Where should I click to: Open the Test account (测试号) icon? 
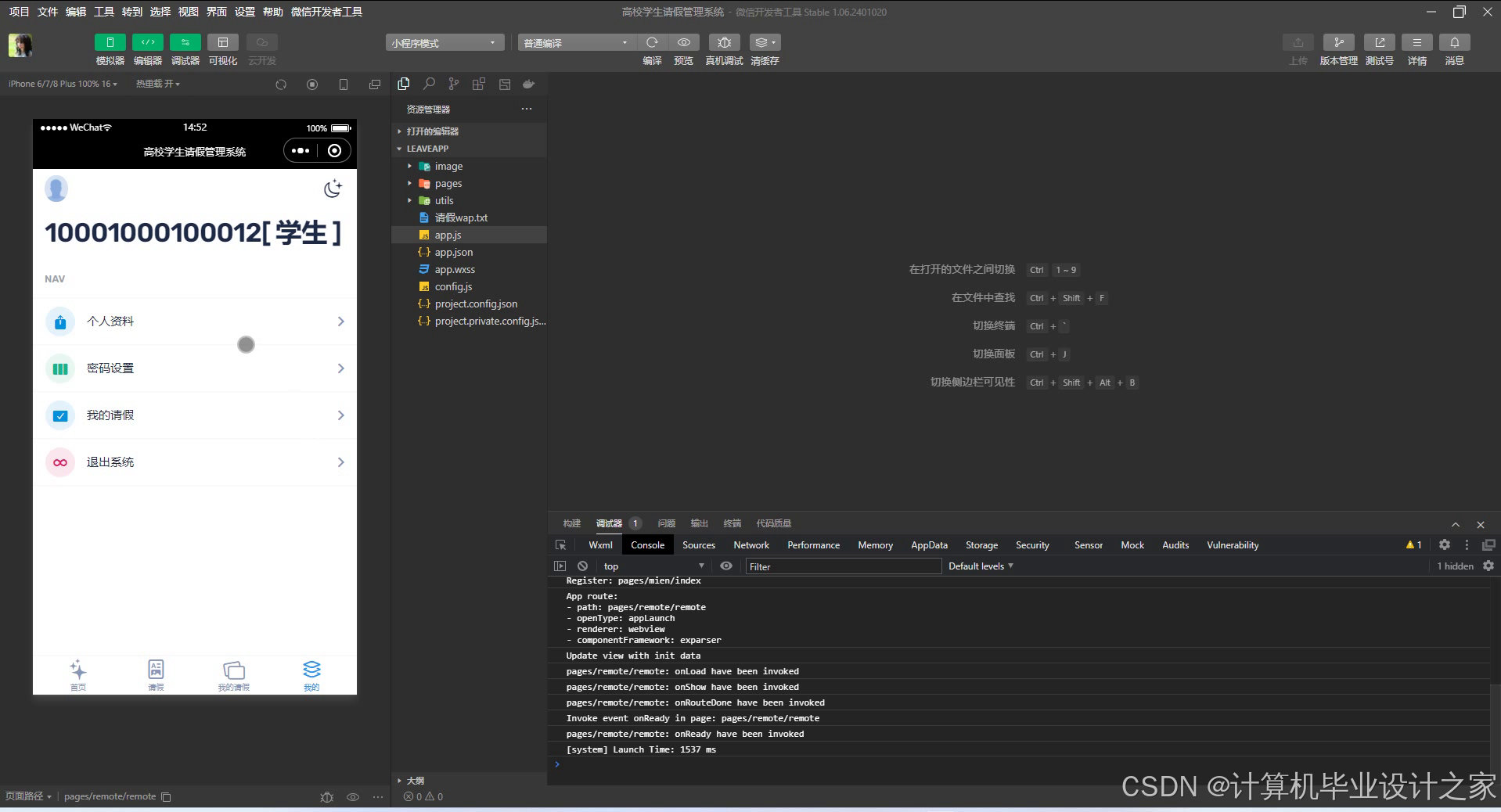click(1379, 42)
